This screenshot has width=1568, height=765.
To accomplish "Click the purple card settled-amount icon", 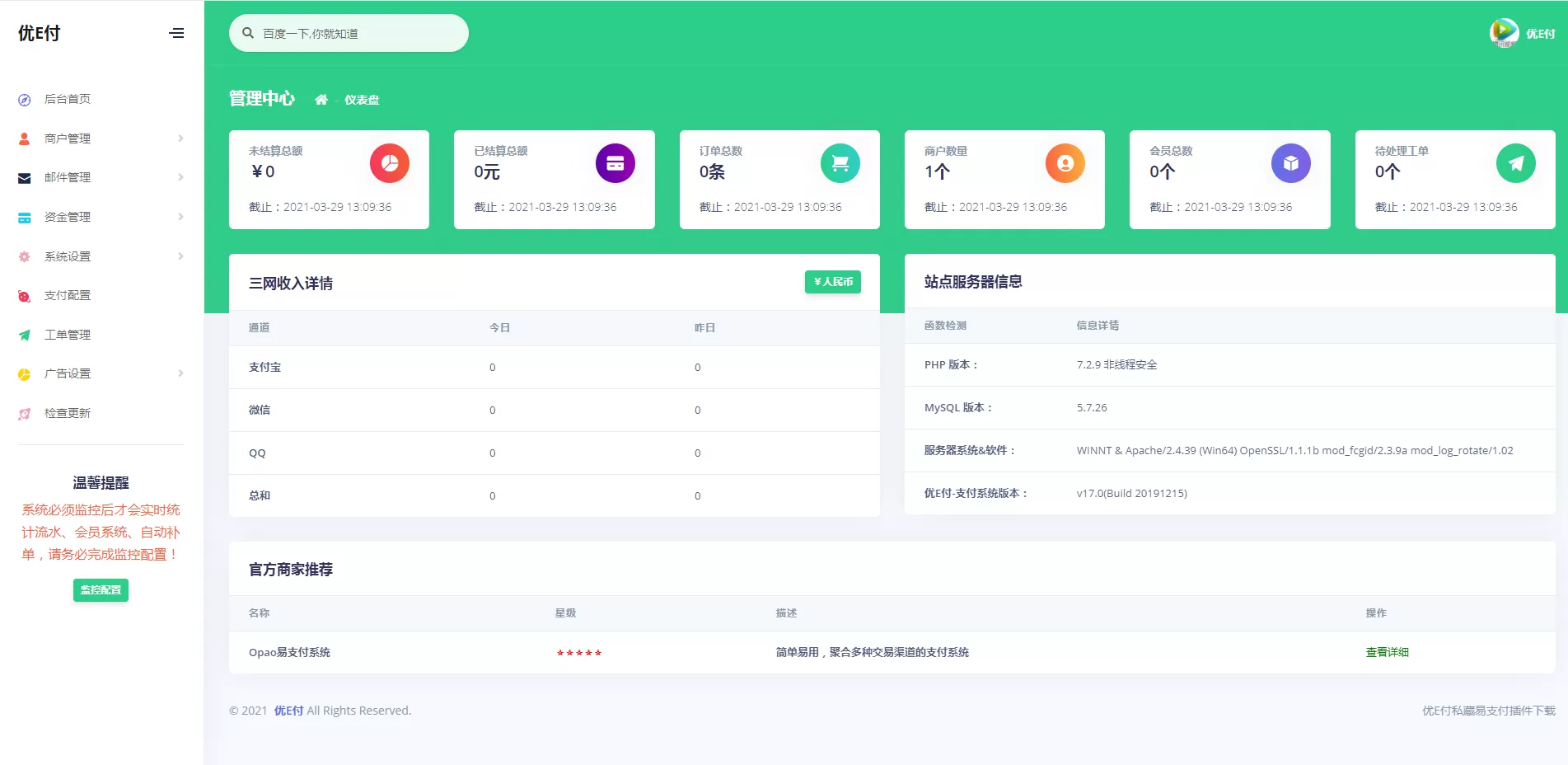I will tap(615, 163).
